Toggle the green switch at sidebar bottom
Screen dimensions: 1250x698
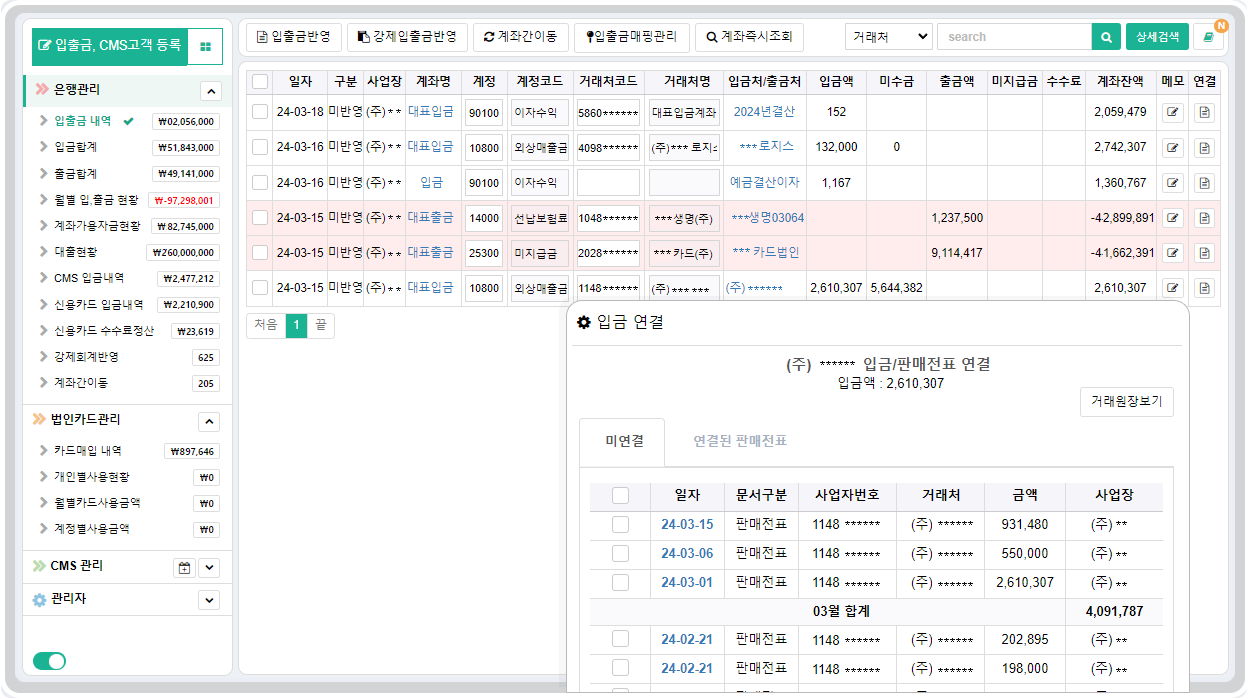pos(49,661)
